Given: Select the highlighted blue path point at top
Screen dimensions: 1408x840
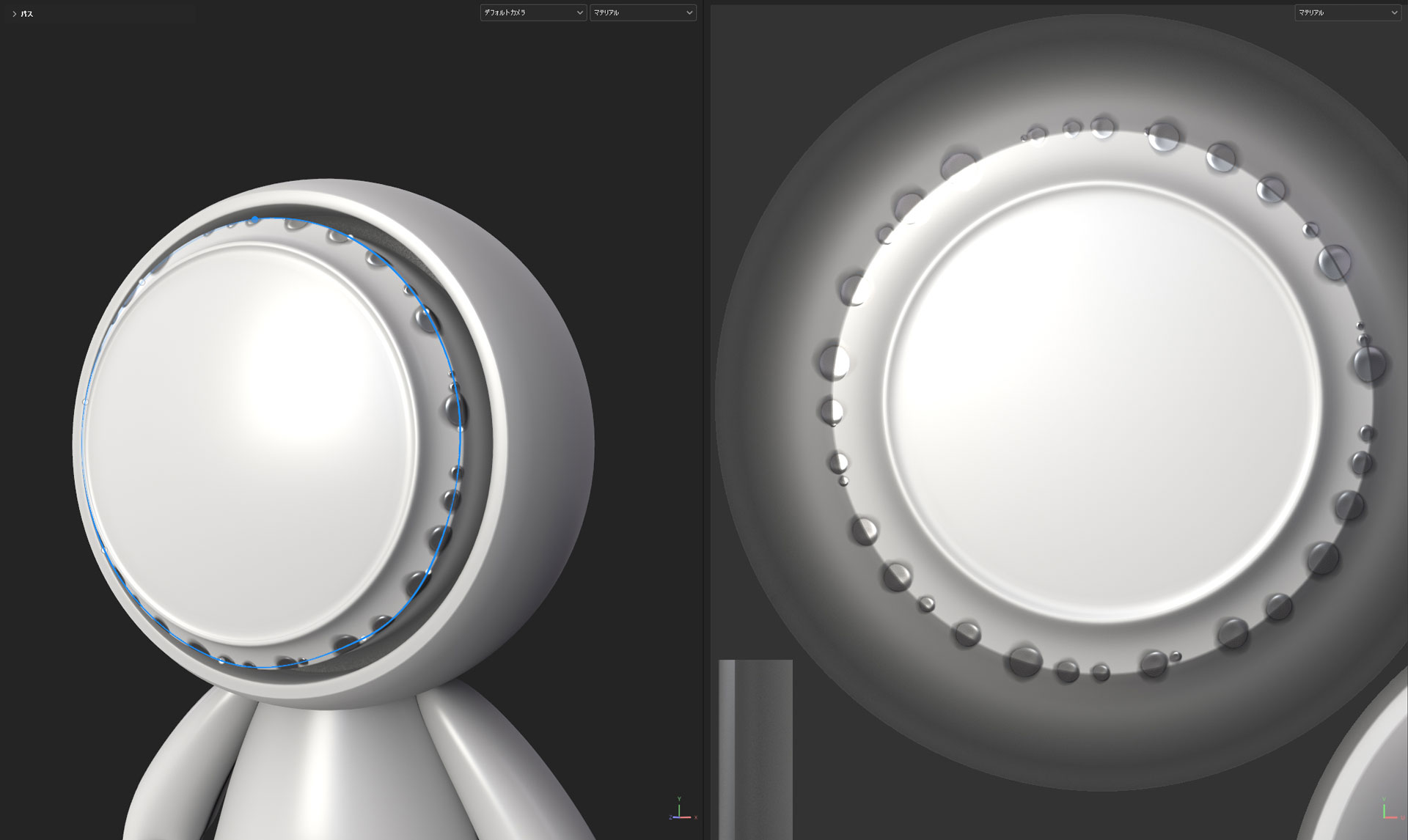Looking at the screenshot, I should 254,219.
